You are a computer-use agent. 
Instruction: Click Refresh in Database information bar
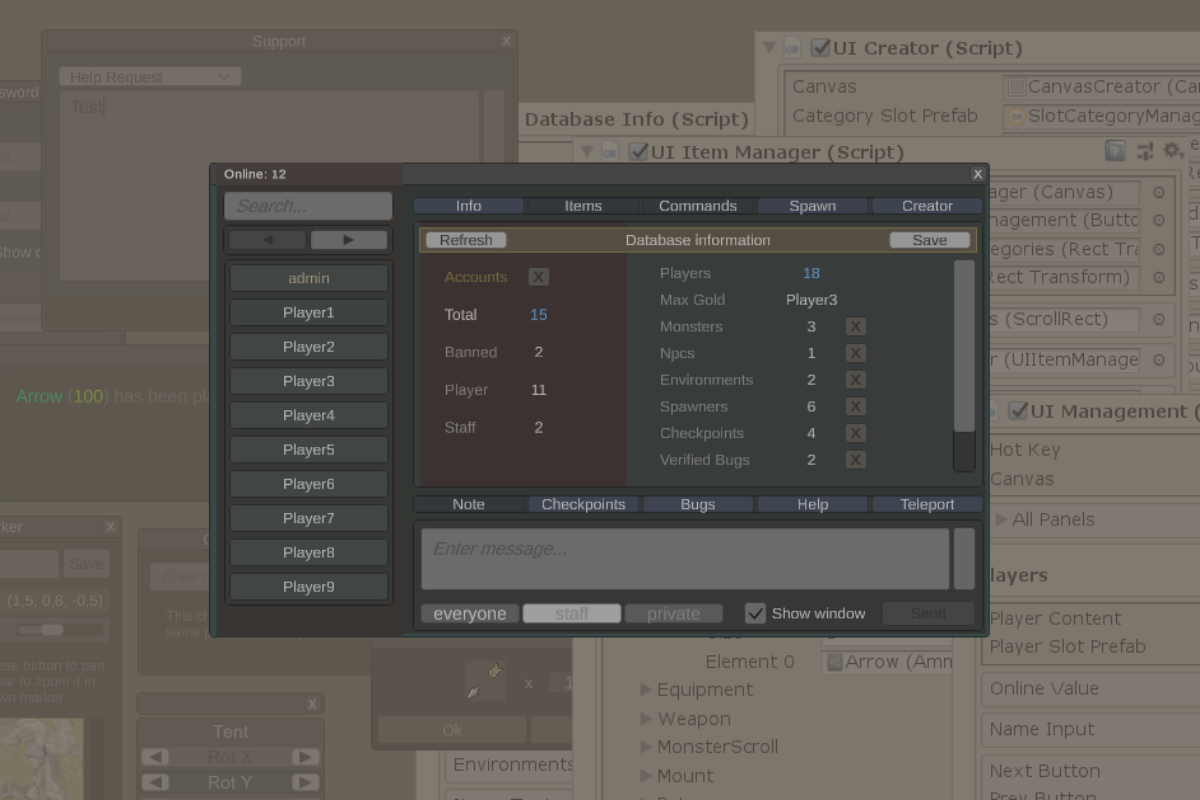[x=466, y=240]
